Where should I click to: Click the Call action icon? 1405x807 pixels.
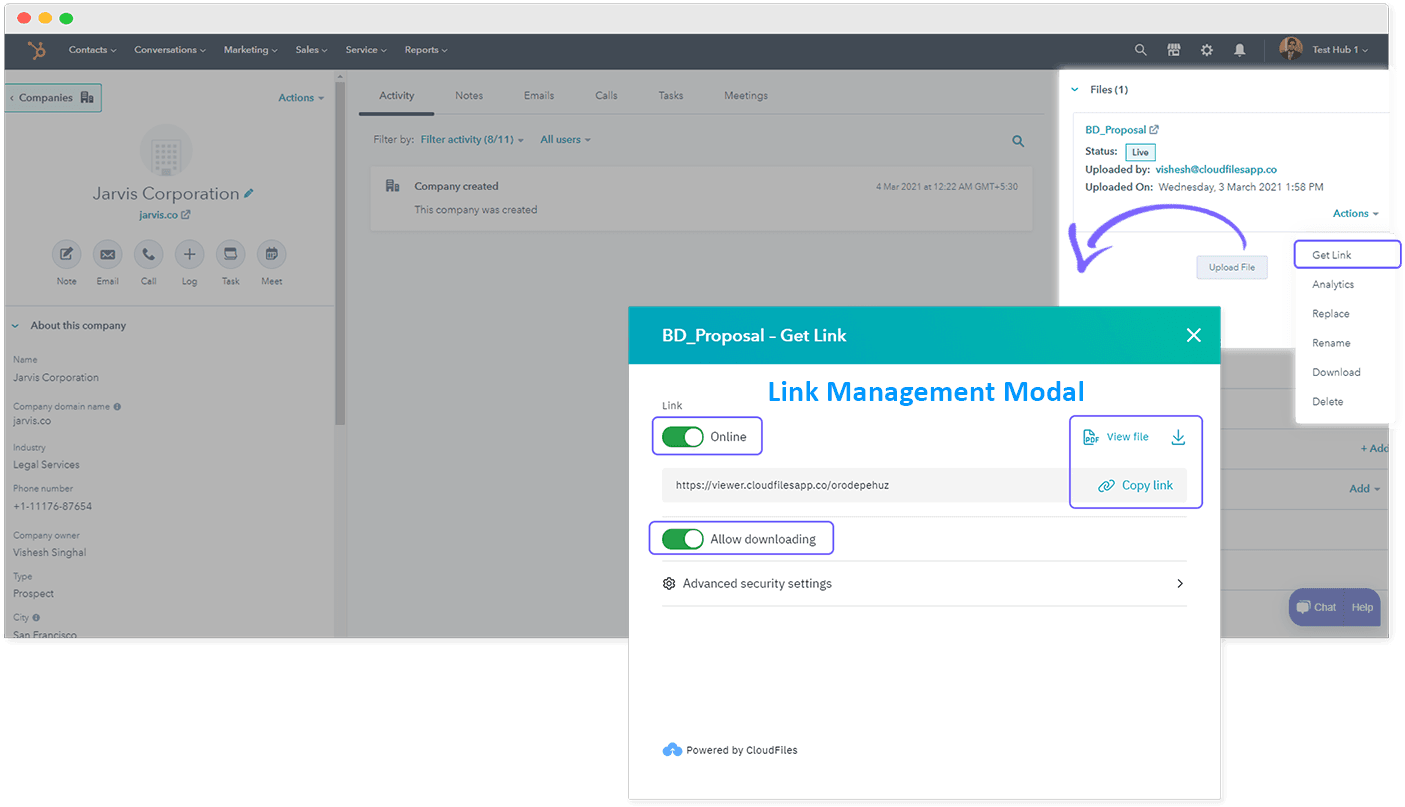[148, 254]
